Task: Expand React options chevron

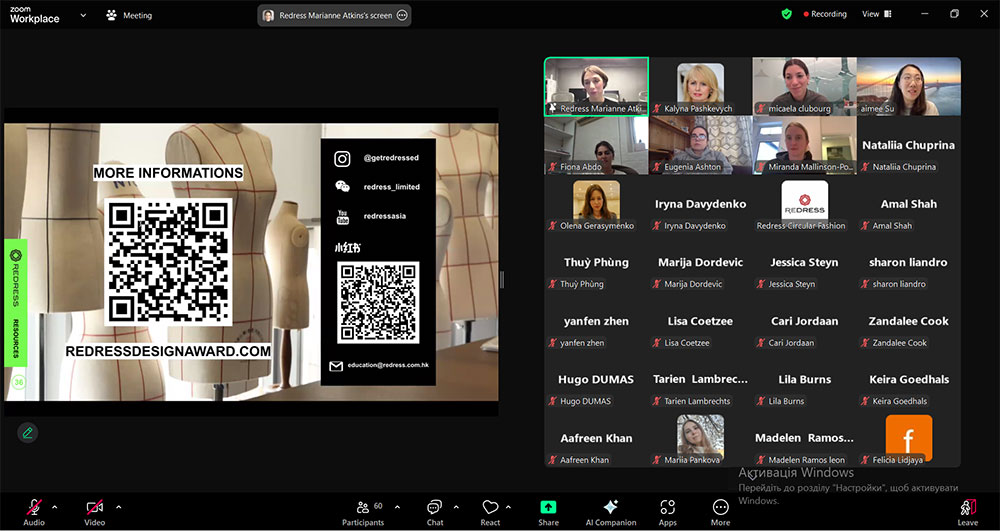Action: 508,507
